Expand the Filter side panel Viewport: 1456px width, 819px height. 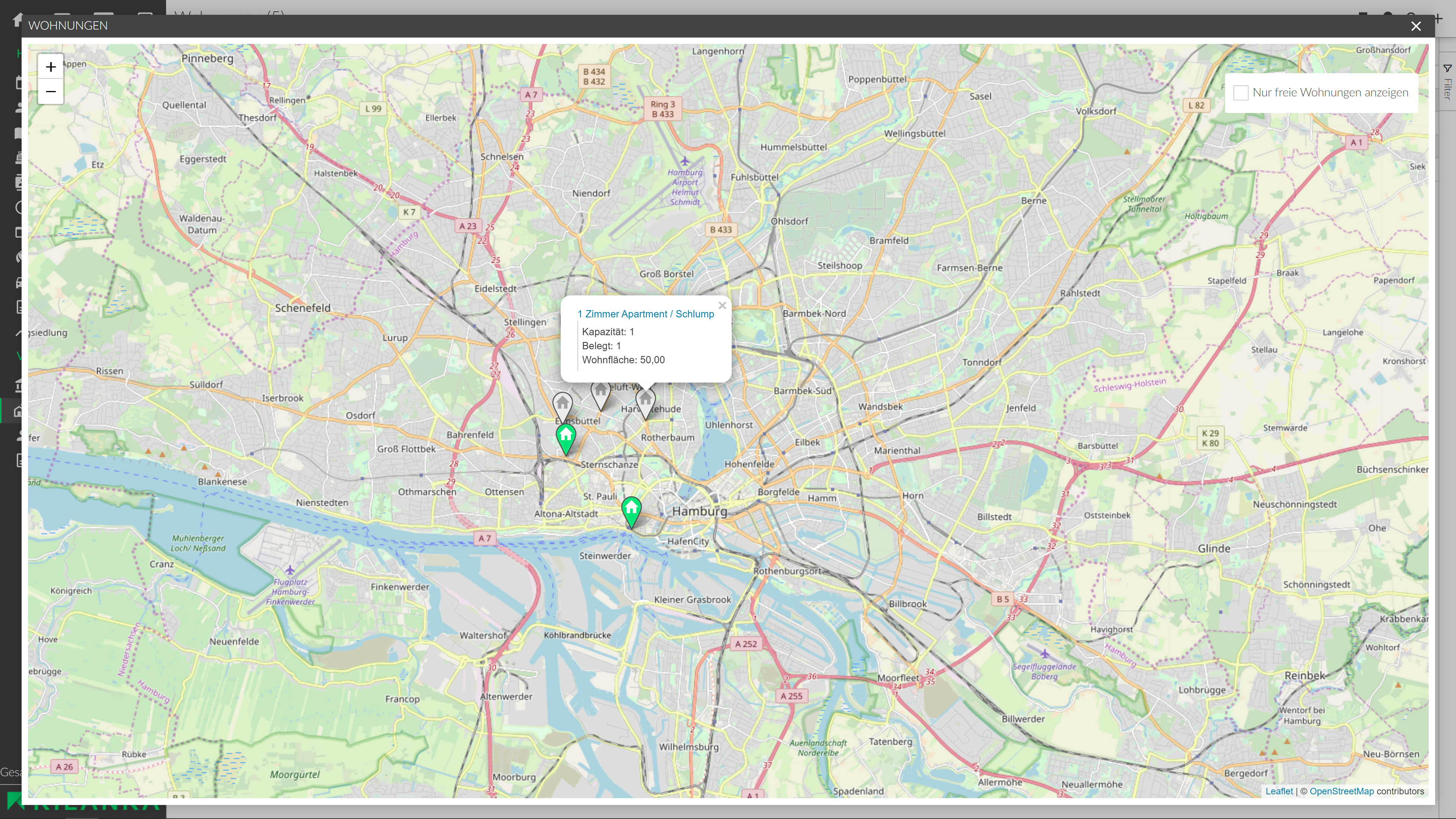pos(1447,89)
